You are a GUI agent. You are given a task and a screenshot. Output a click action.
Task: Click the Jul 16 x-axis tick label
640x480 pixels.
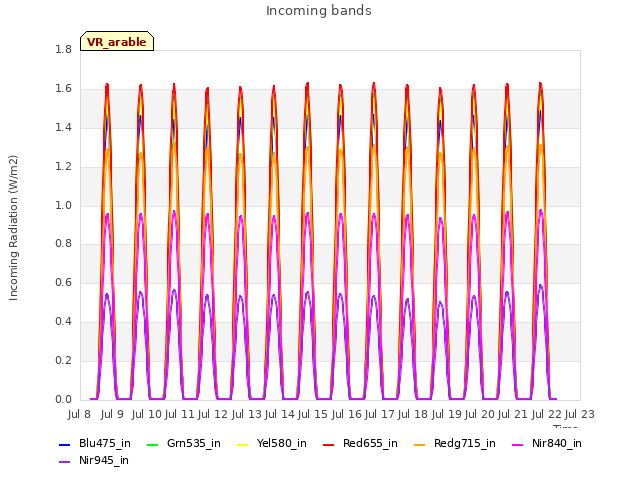pos(347,414)
